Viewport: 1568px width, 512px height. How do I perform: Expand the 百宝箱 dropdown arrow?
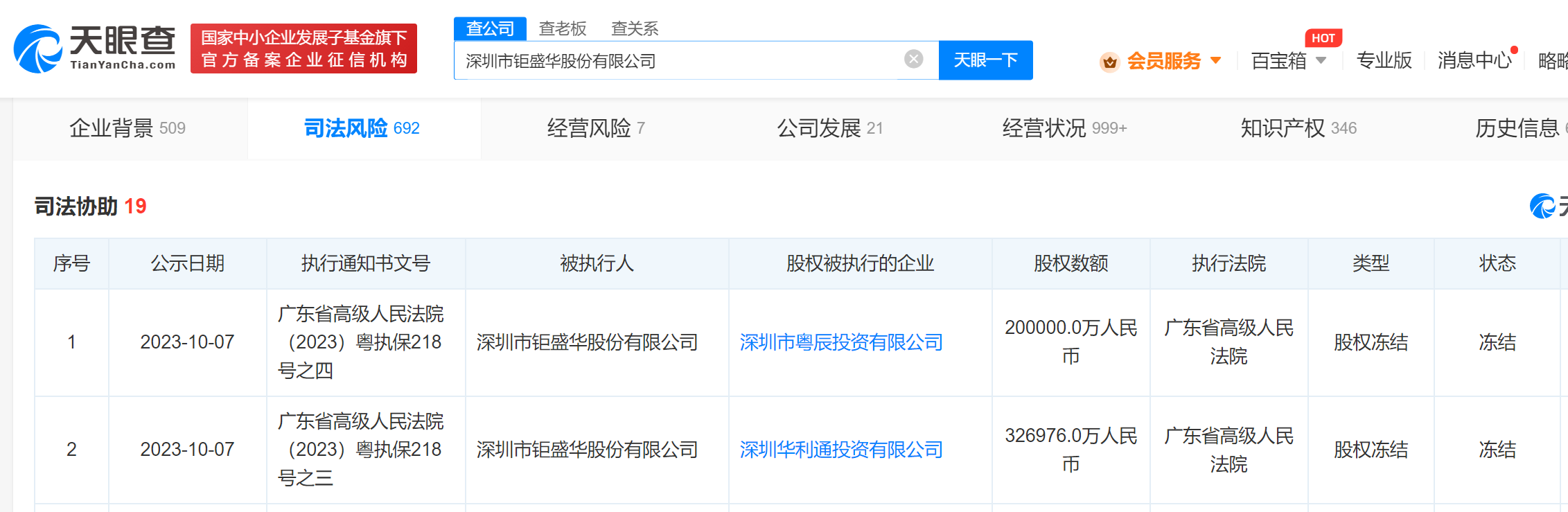point(1321,60)
